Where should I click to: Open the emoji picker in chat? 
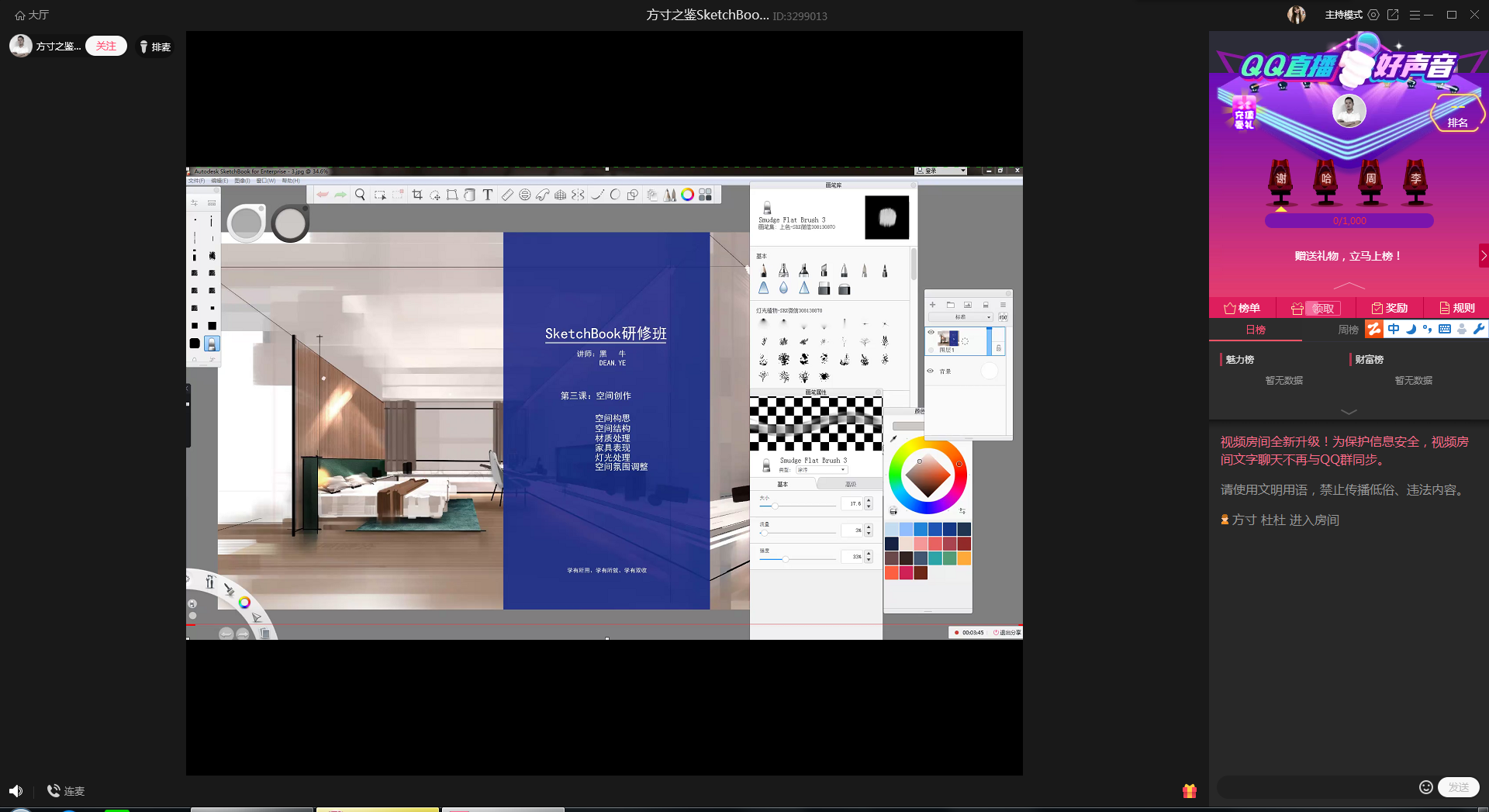(x=1425, y=787)
